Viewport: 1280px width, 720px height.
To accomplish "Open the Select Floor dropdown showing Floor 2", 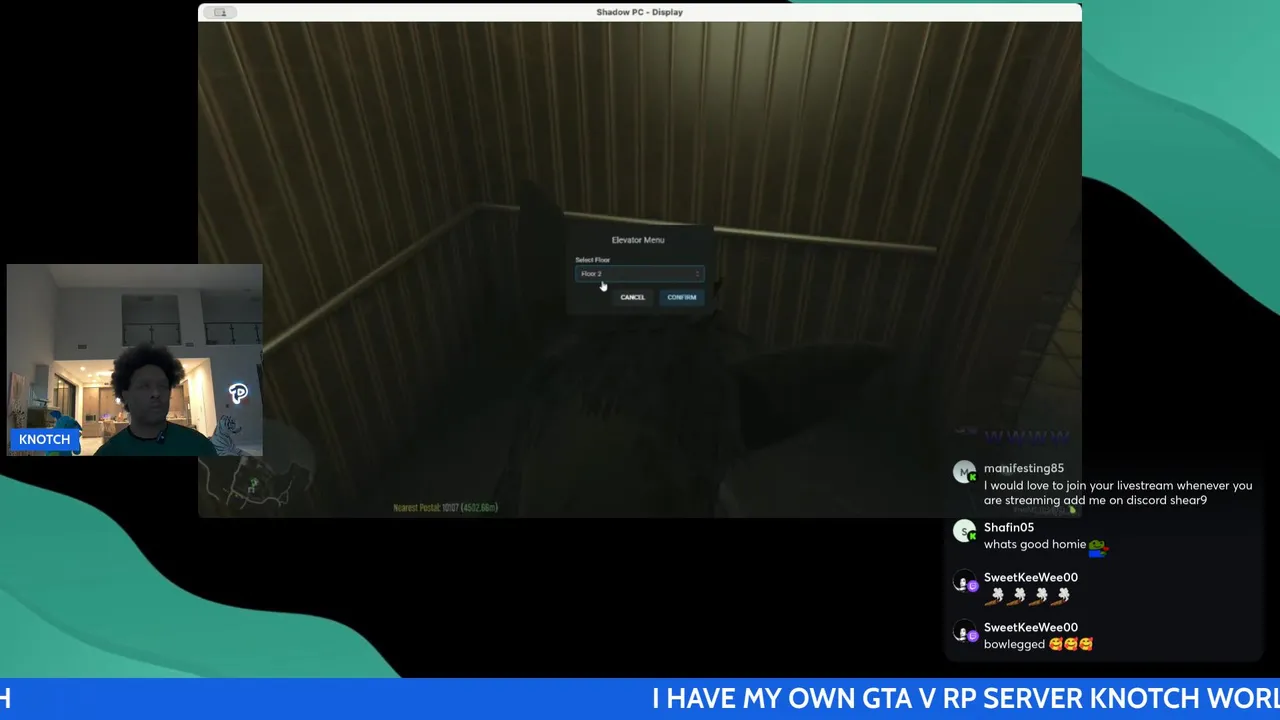I will 639,274.
